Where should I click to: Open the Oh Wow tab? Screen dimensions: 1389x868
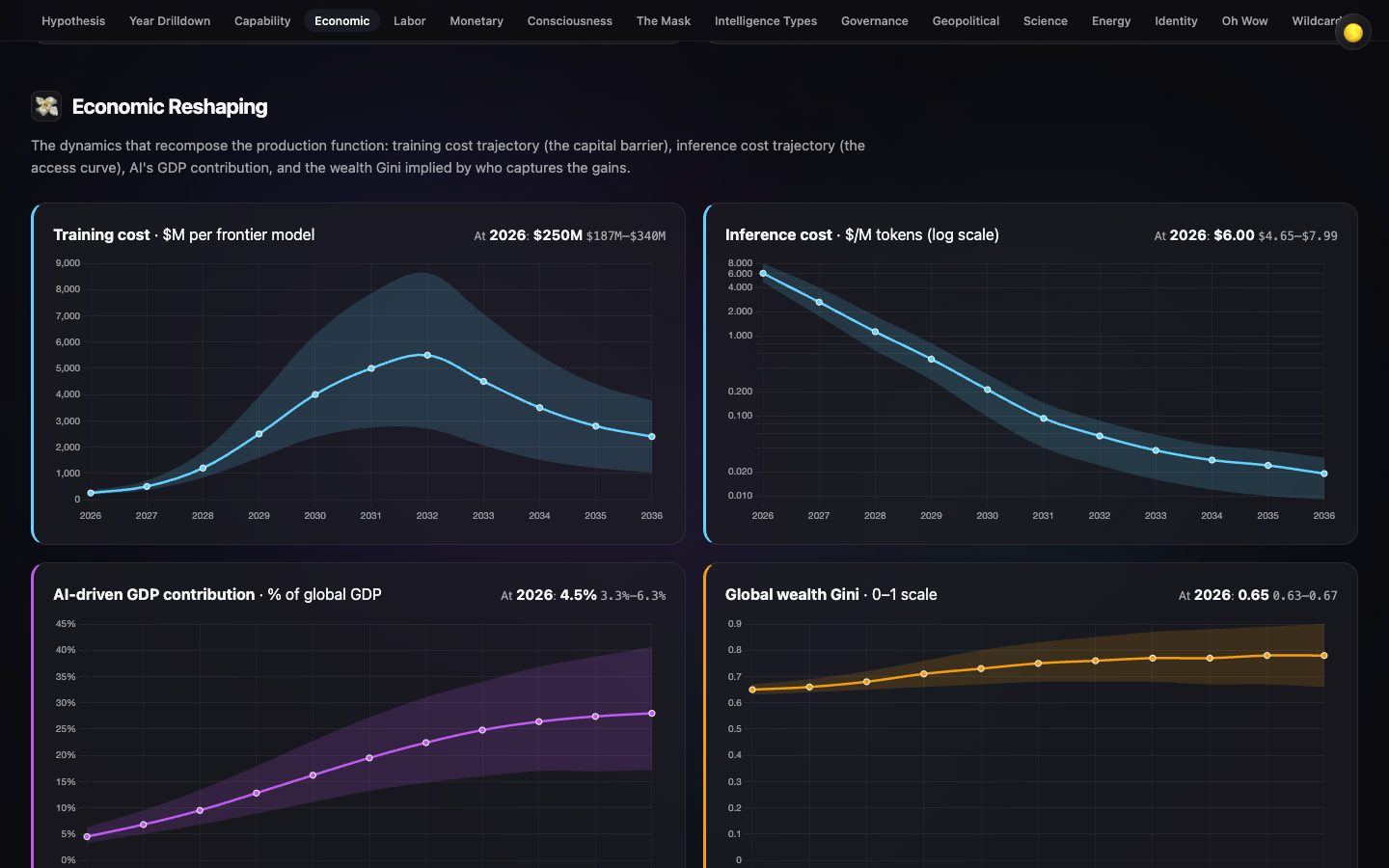tap(1245, 20)
